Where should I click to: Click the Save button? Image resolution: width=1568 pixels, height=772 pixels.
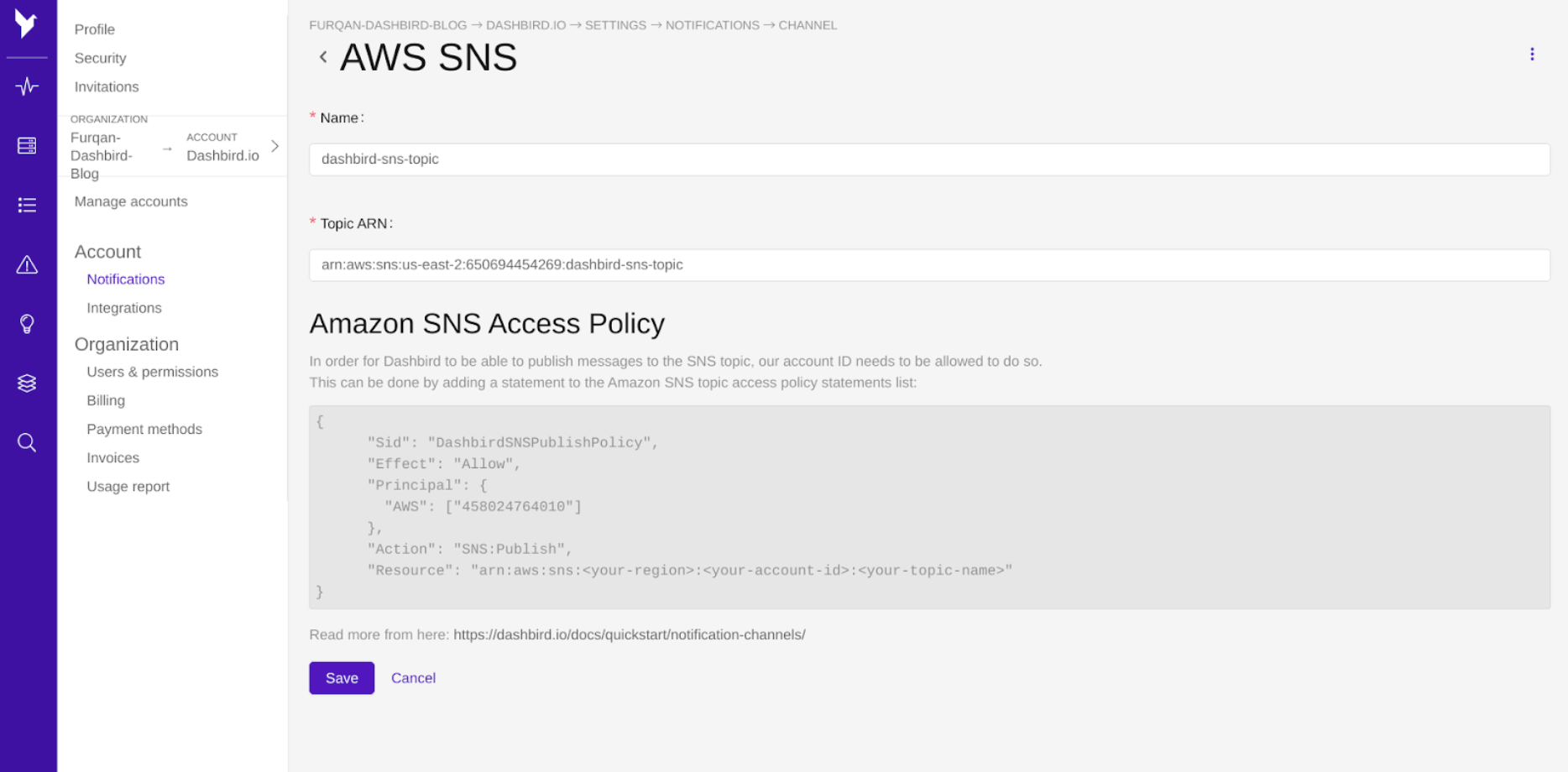[x=341, y=677]
